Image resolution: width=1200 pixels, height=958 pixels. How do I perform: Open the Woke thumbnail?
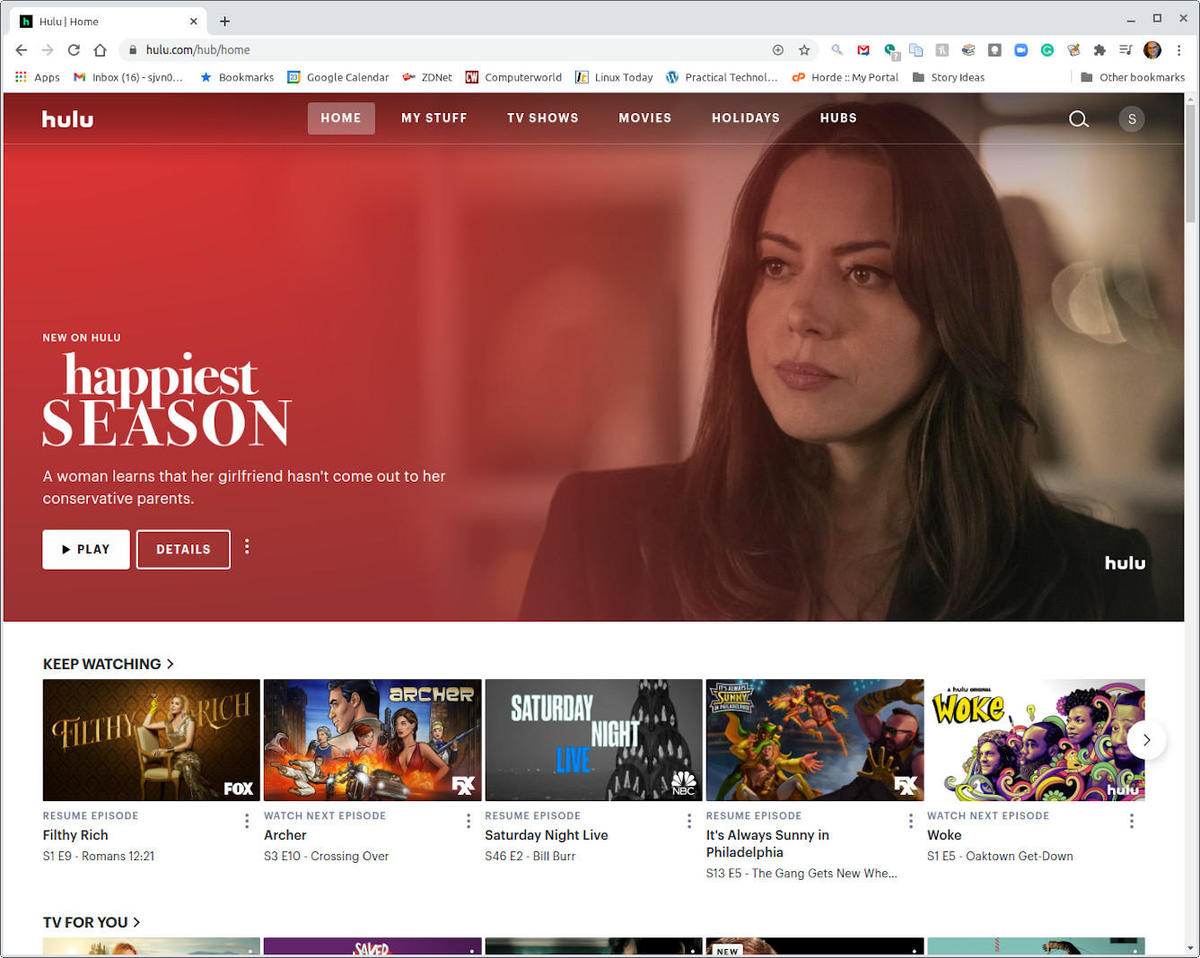1036,740
